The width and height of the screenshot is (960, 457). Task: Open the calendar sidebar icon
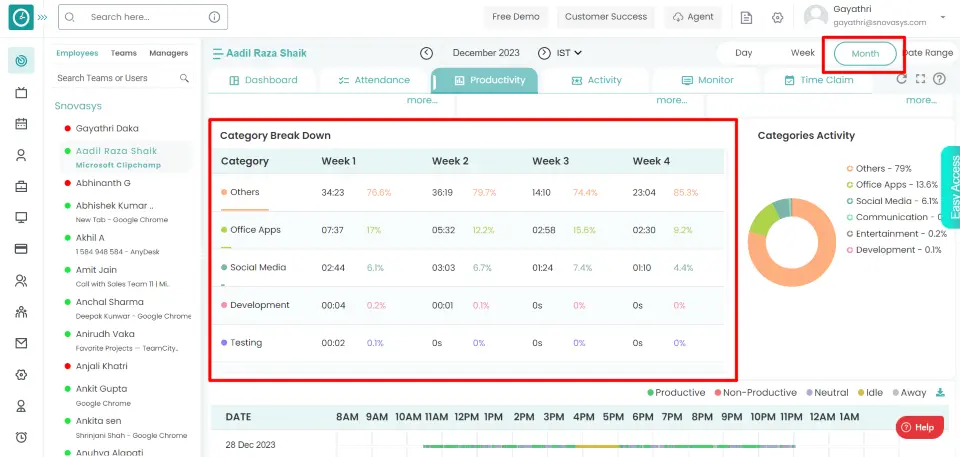click(21, 124)
